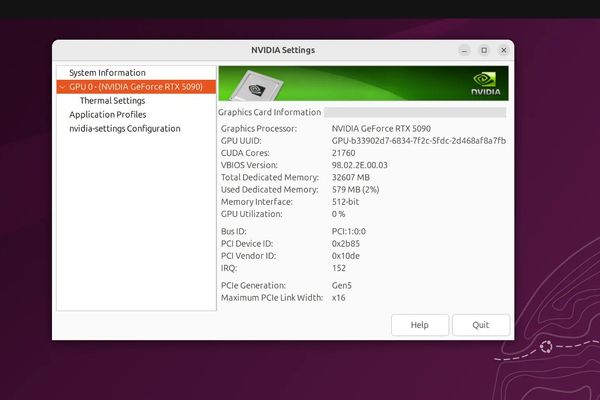
Task: Click the PCI Vendor ID label
Action: 248,256
